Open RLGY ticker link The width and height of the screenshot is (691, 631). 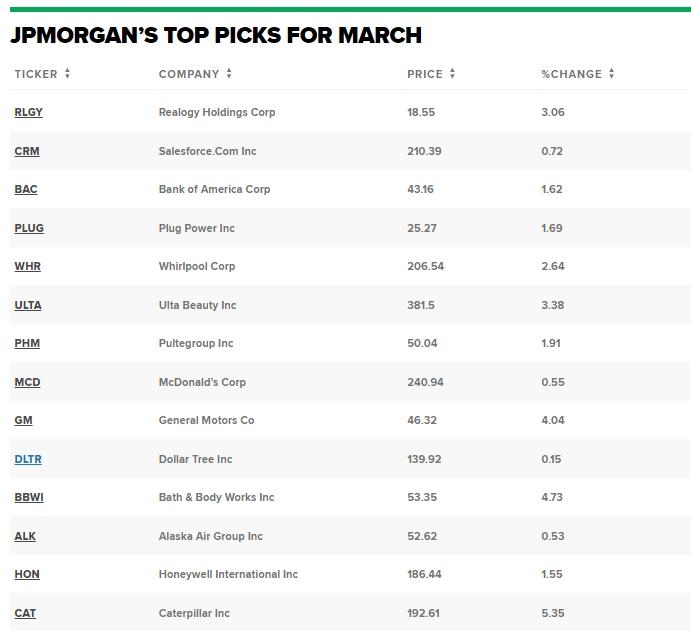click(x=28, y=112)
